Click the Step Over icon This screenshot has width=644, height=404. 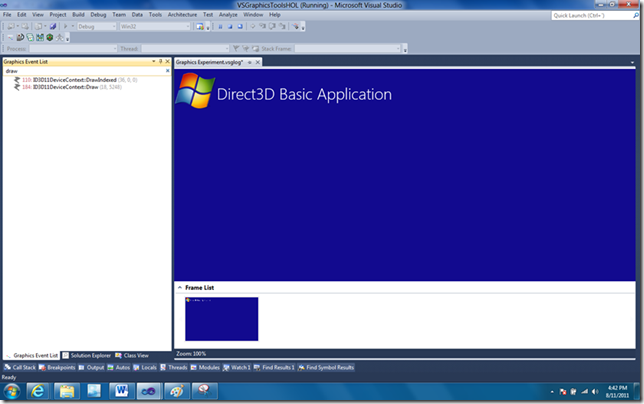point(272,26)
